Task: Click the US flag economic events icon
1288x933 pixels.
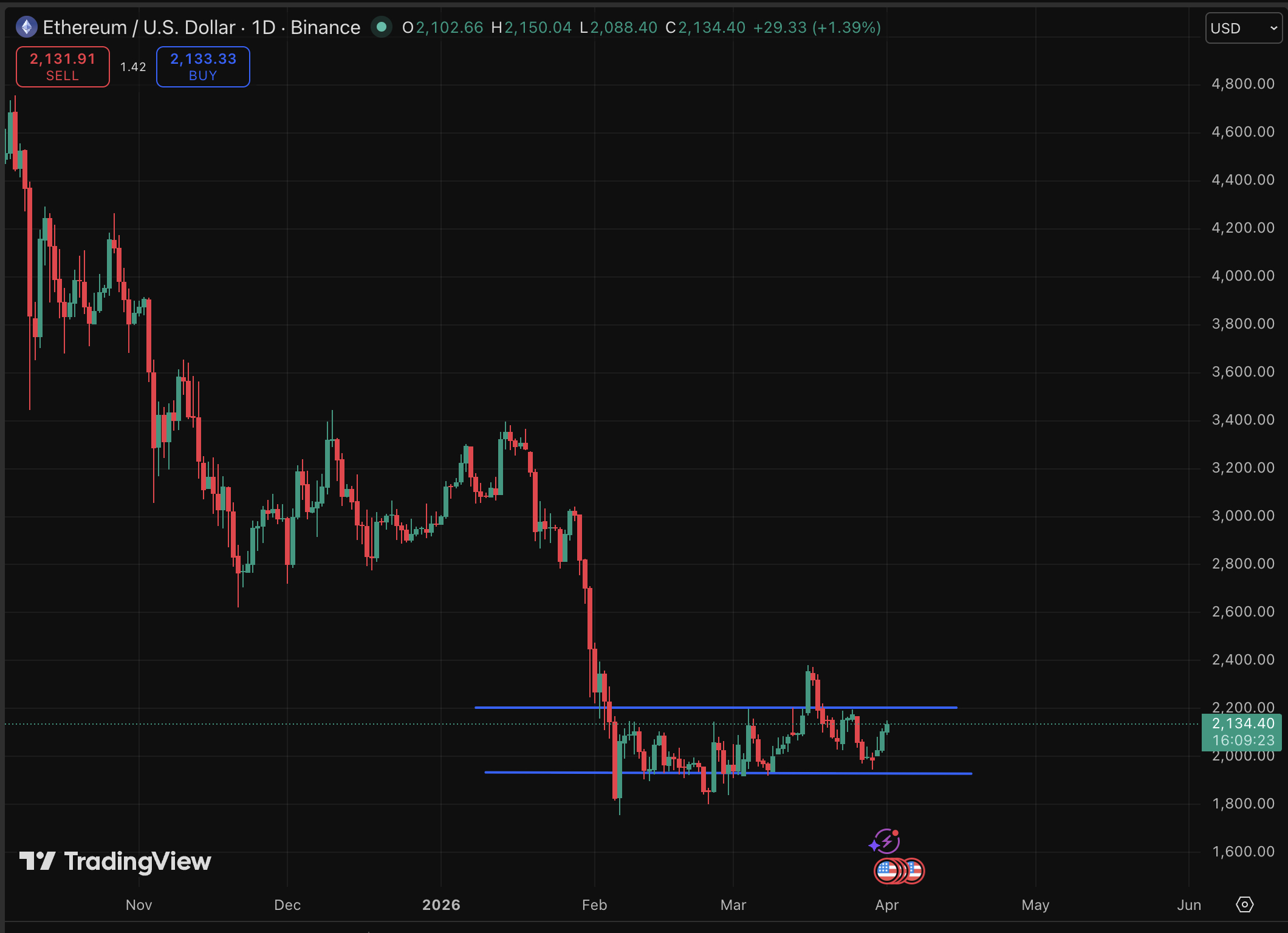Action: pyautogui.click(x=900, y=870)
